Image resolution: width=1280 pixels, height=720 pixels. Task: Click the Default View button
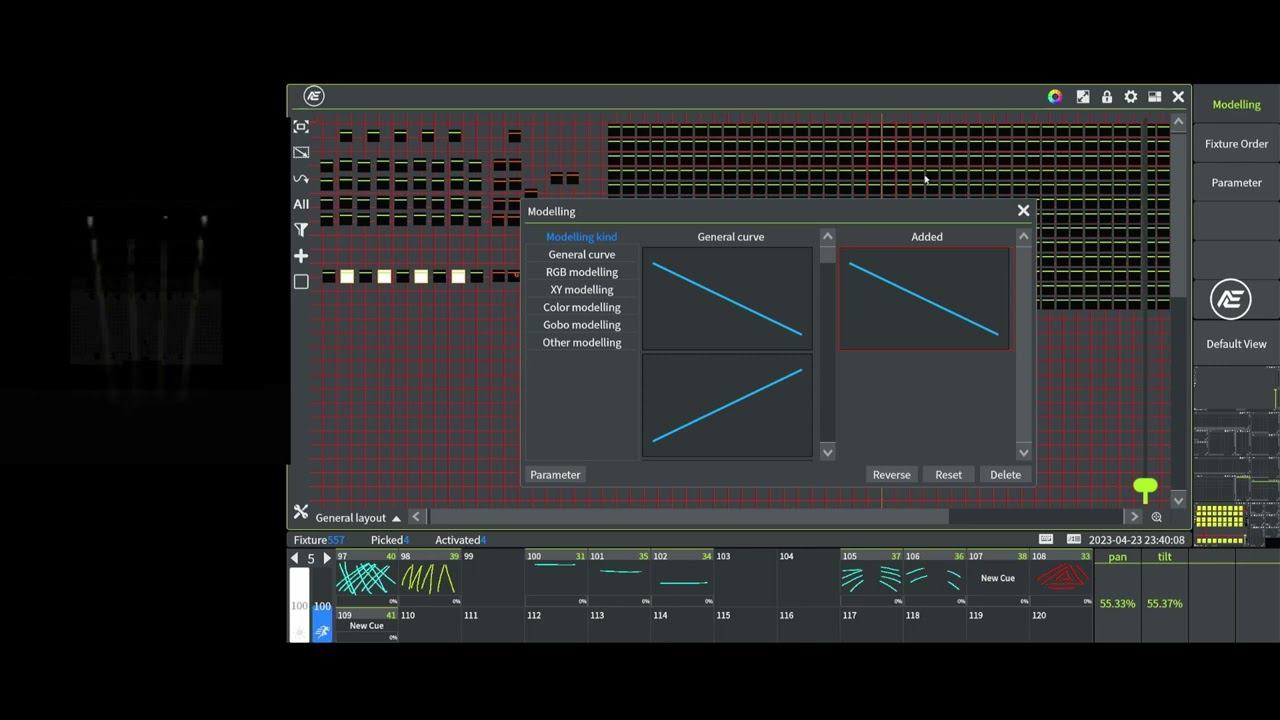pos(1236,344)
